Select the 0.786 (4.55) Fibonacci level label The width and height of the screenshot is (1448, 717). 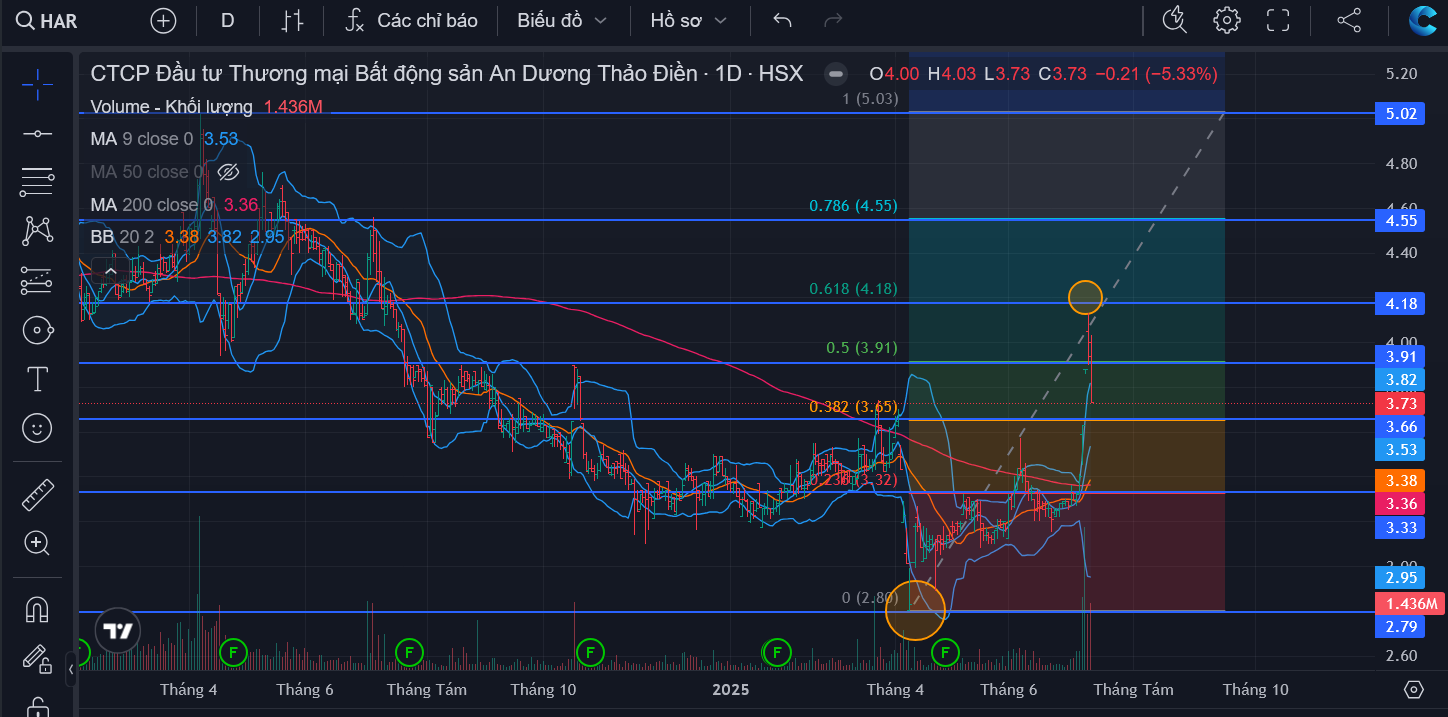pyautogui.click(x=853, y=206)
